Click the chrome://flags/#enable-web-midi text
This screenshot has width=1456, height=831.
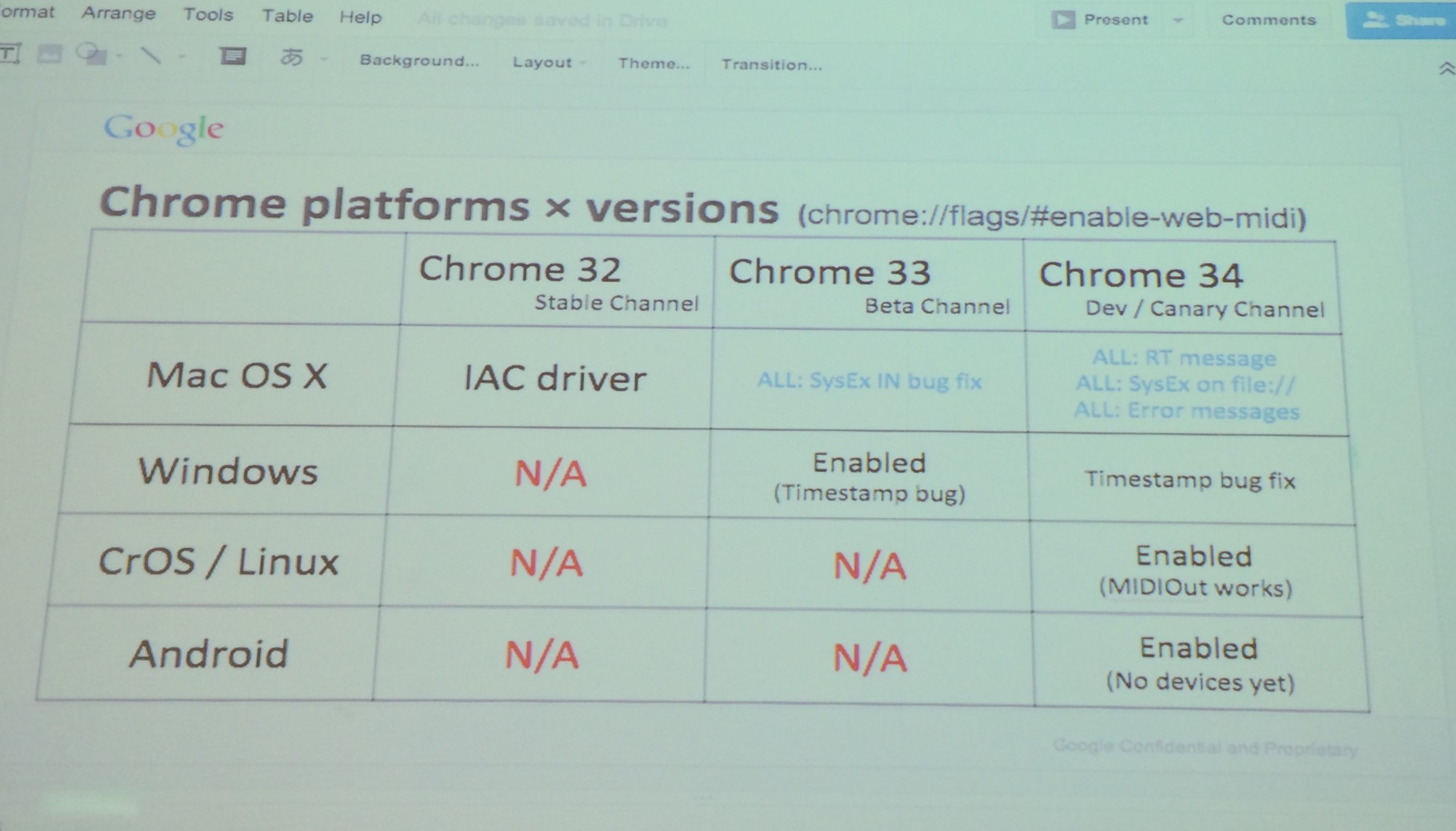[x=1052, y=216]
